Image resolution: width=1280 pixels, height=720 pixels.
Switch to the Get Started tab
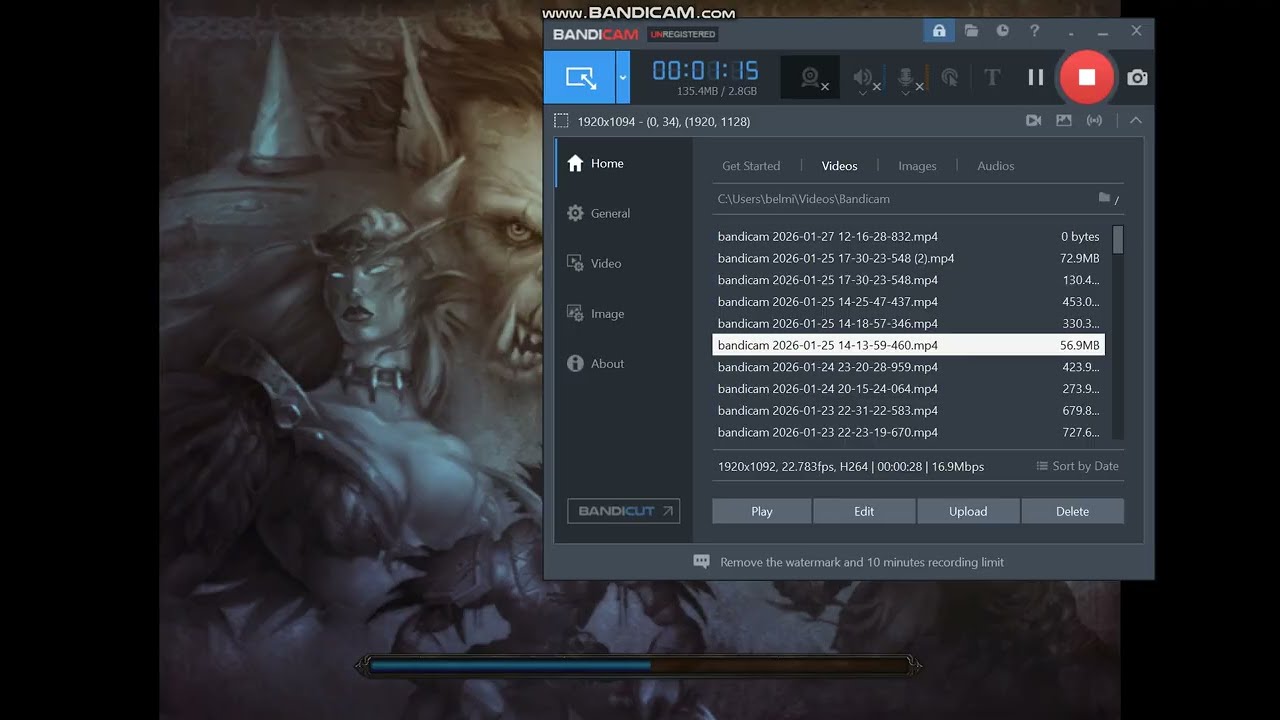coord(751,166)
